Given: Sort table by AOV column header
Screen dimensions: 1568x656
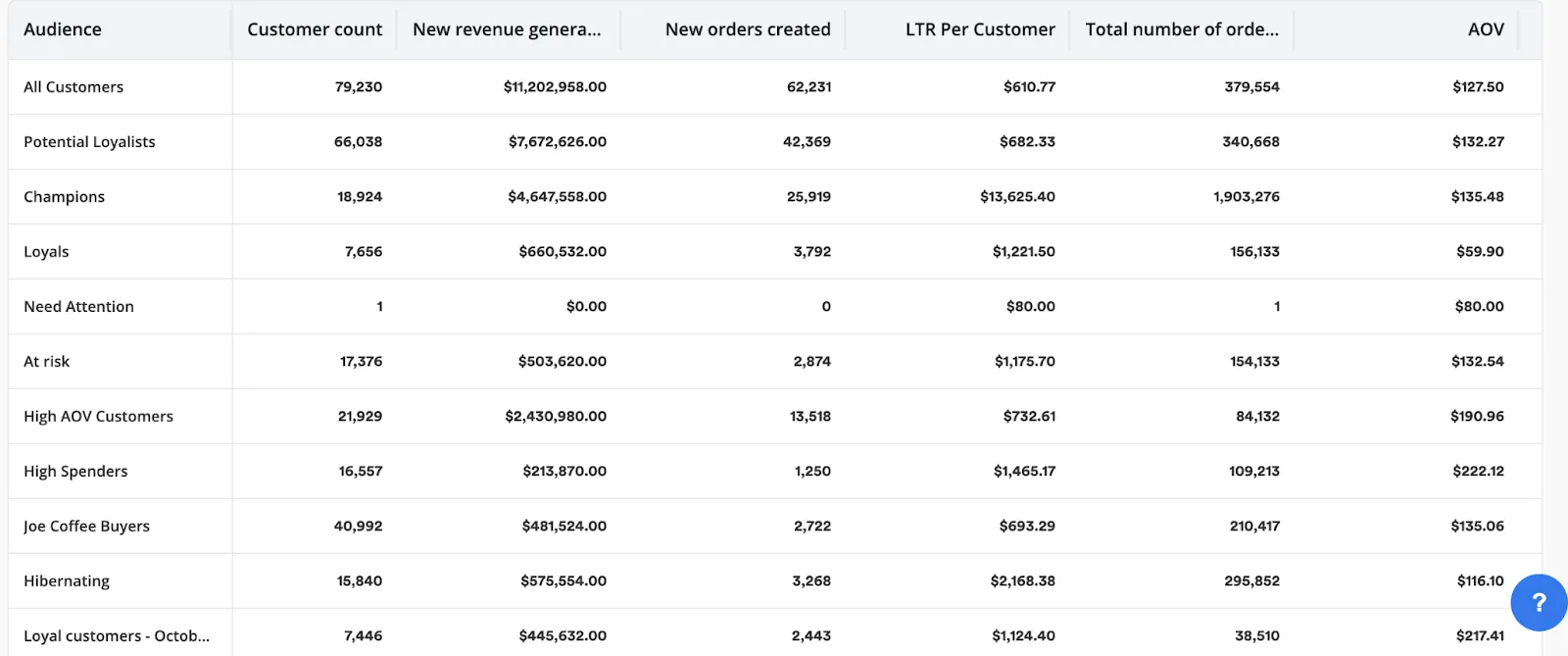Looking at the screenshot, I should point(1486,29).
